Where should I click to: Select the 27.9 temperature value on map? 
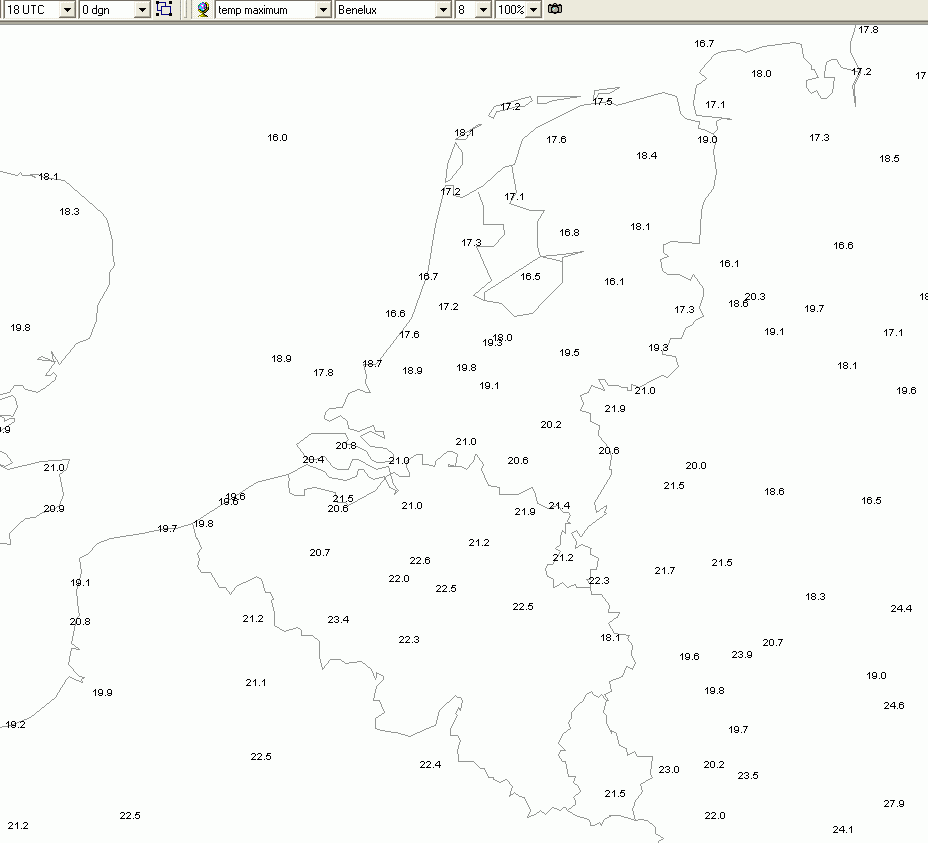[x=894, y=803]
